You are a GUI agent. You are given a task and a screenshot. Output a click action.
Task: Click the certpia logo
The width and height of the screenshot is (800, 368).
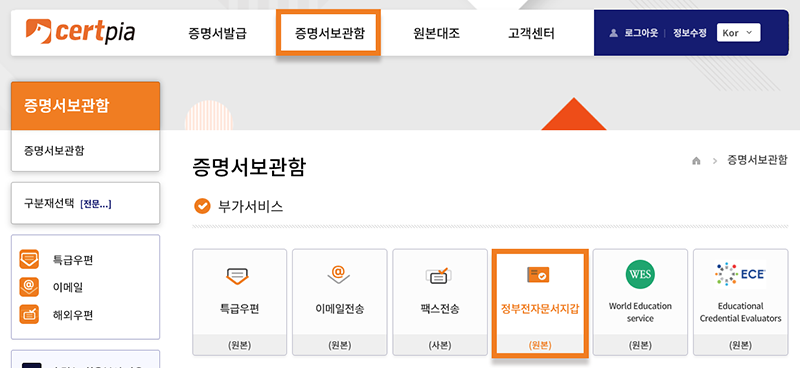click(x=81, y=32)
